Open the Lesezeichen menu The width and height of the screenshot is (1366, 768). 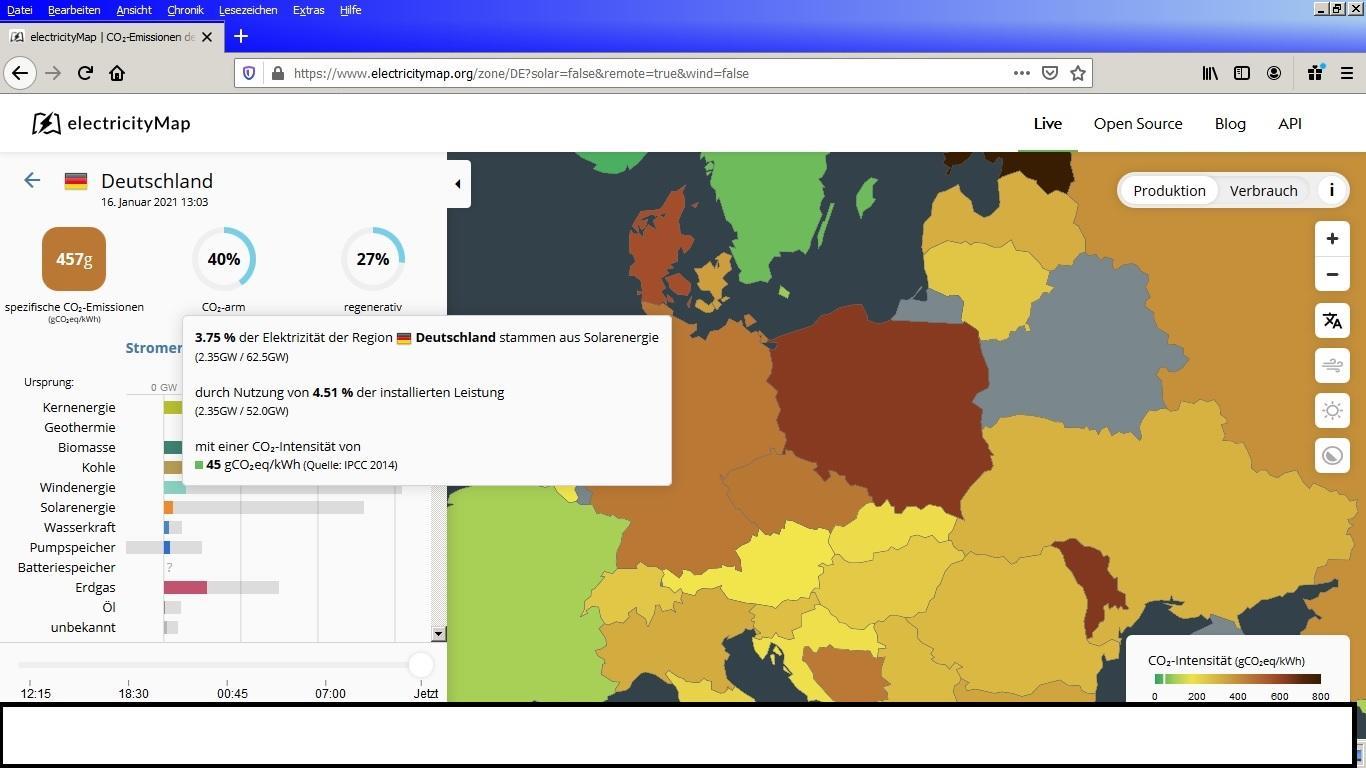tap(248, 10)
